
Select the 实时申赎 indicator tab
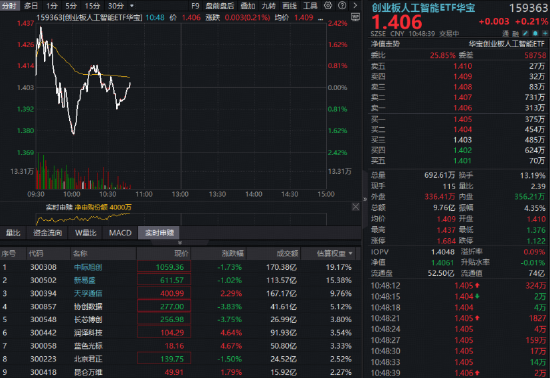pyautogui.click(x=159, y=232)
